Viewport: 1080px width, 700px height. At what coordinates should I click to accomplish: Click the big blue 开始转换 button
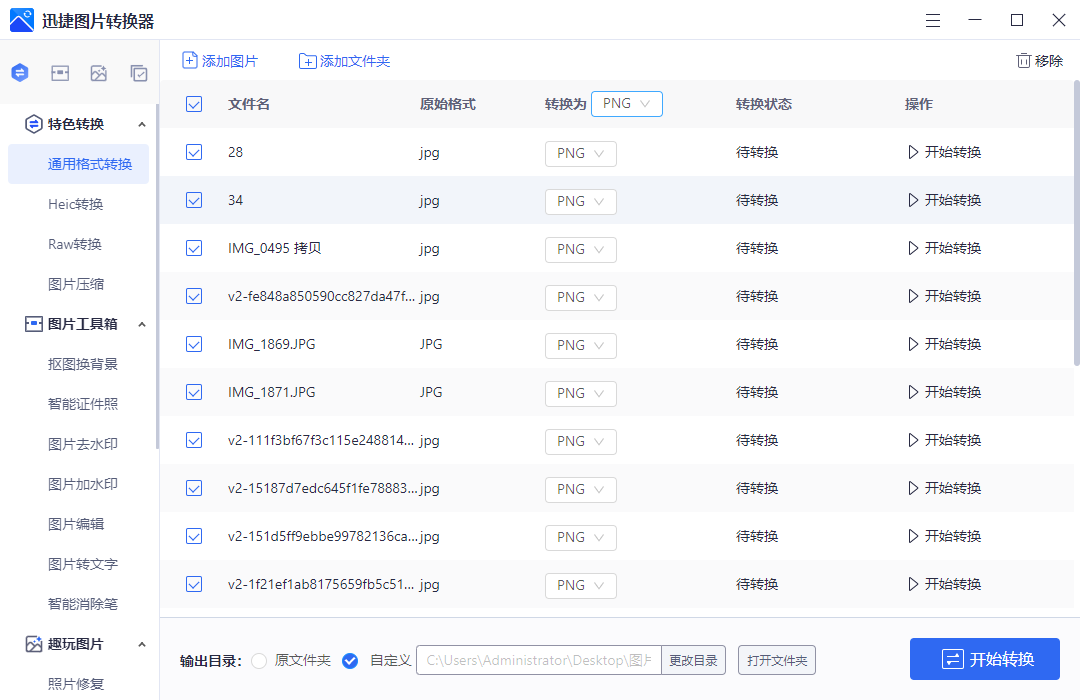click(984, 659)
